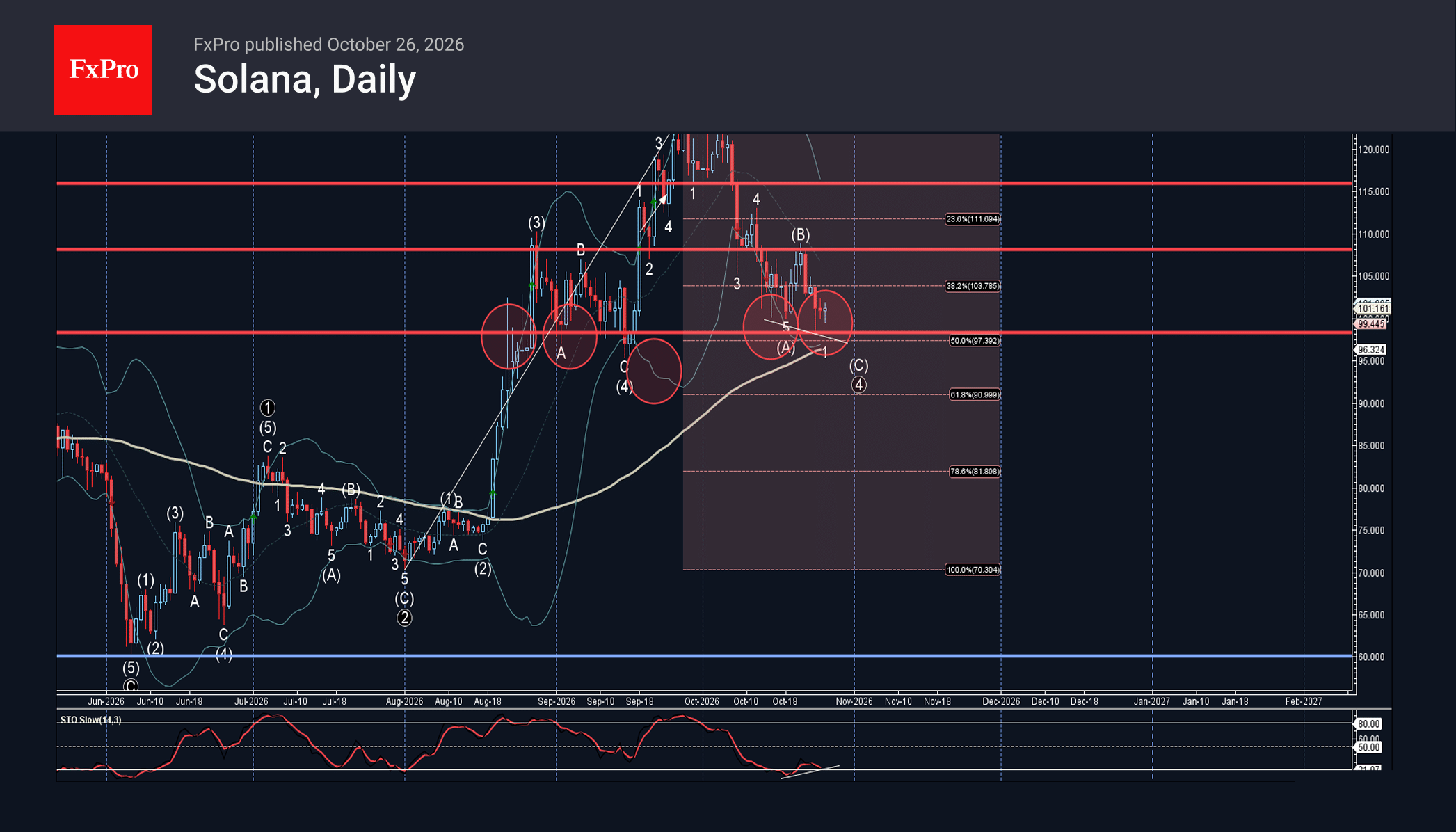The image size is (1456, 832).
Task: Click the 38.2%(103.785) Fibonacci label
Action: point(973,286)
